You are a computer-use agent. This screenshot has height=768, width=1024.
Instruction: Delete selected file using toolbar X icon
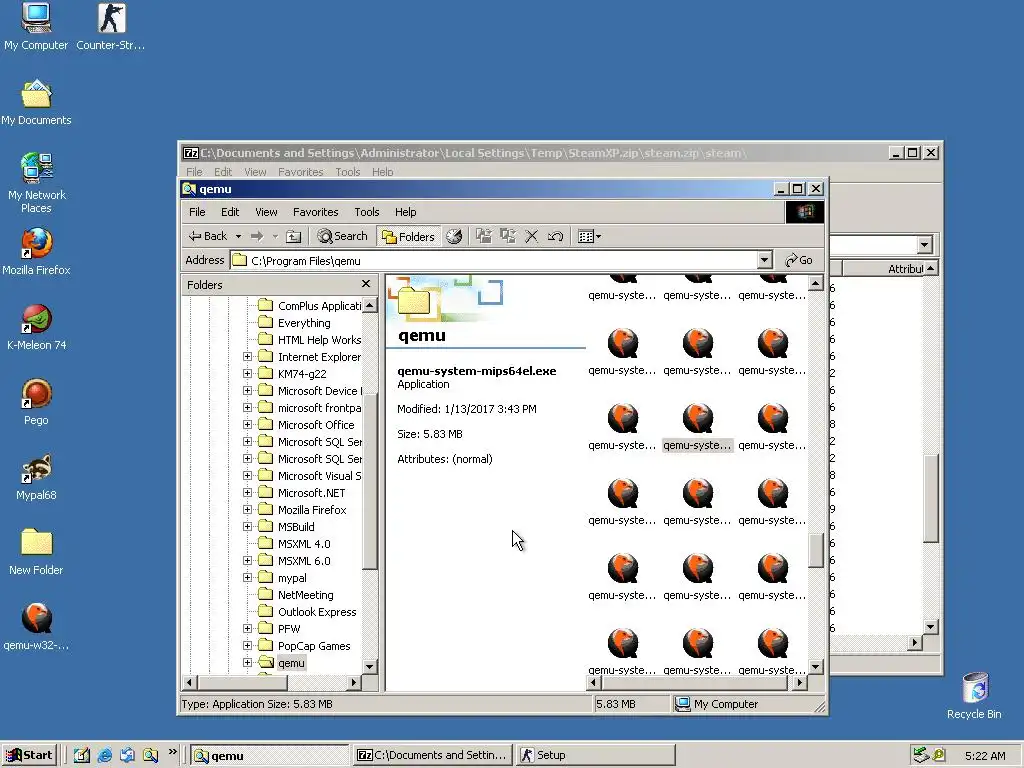(532, 236)
